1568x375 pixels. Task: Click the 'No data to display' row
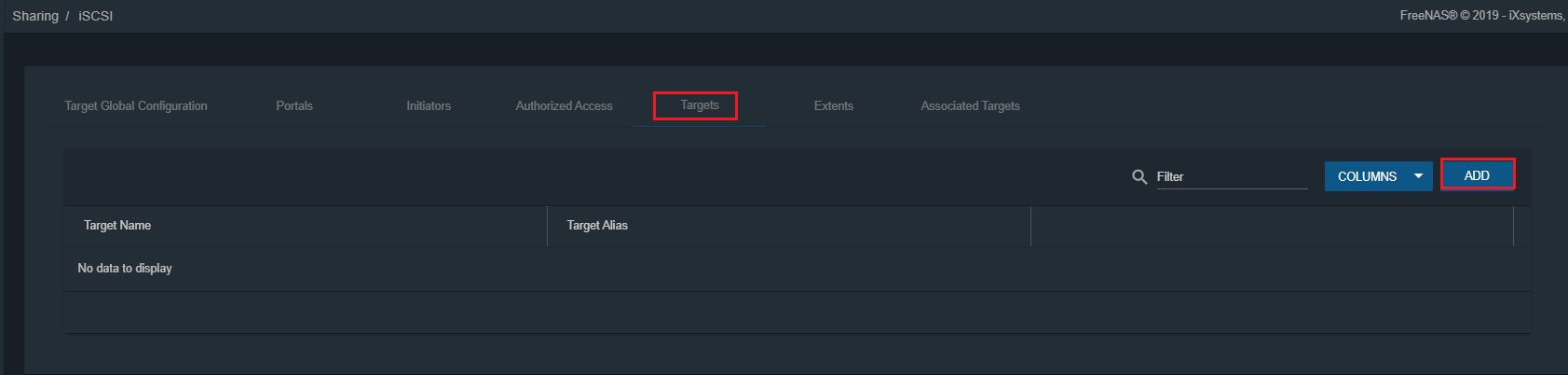tap(125, 269)
